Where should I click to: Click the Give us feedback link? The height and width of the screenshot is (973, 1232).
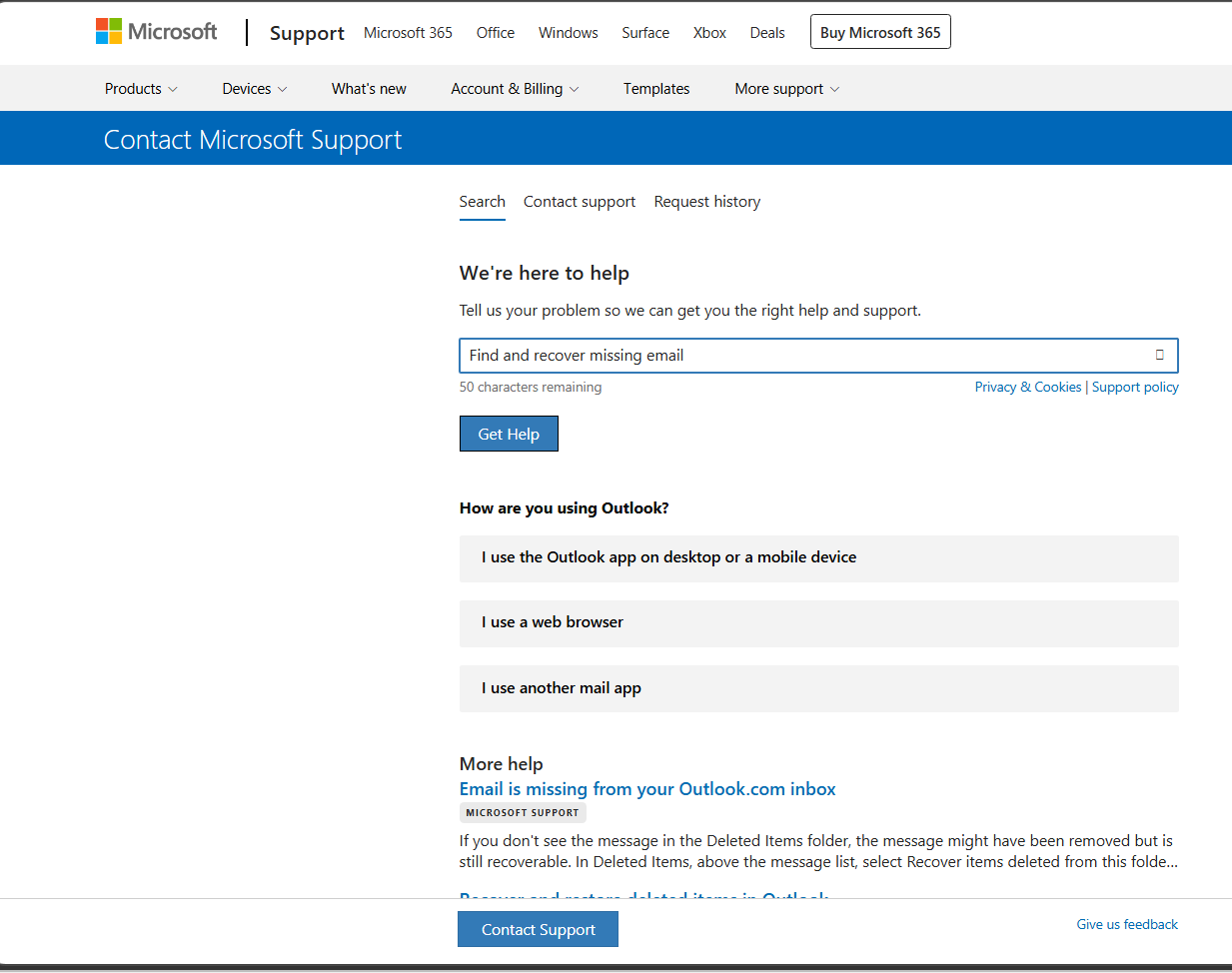[1127, 925]
